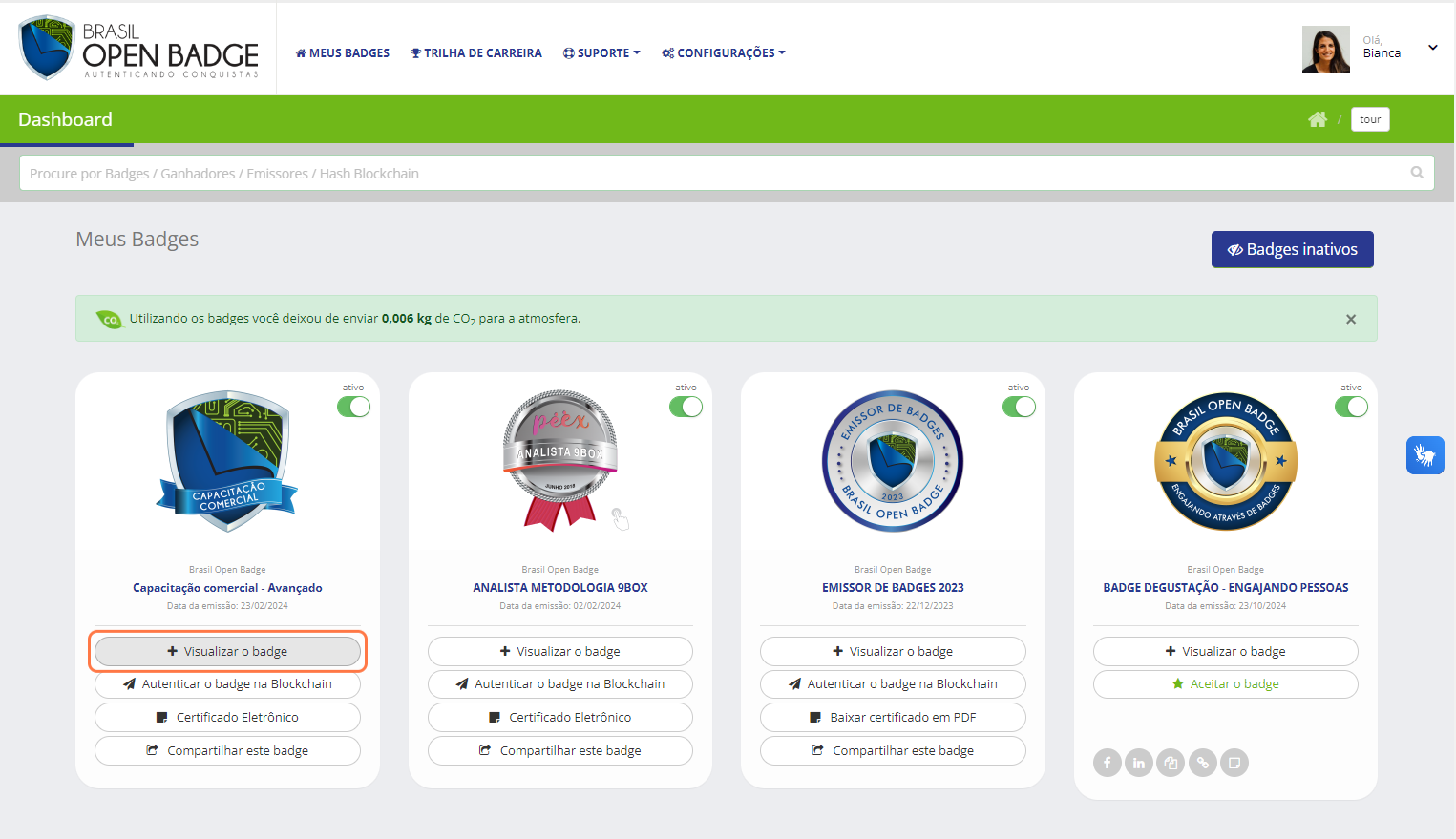Open the BADGE DEGUSTAÇÃO - ENGAJANDO PESSOAS title
The image size is (1456, 839).
point(1226,588)
